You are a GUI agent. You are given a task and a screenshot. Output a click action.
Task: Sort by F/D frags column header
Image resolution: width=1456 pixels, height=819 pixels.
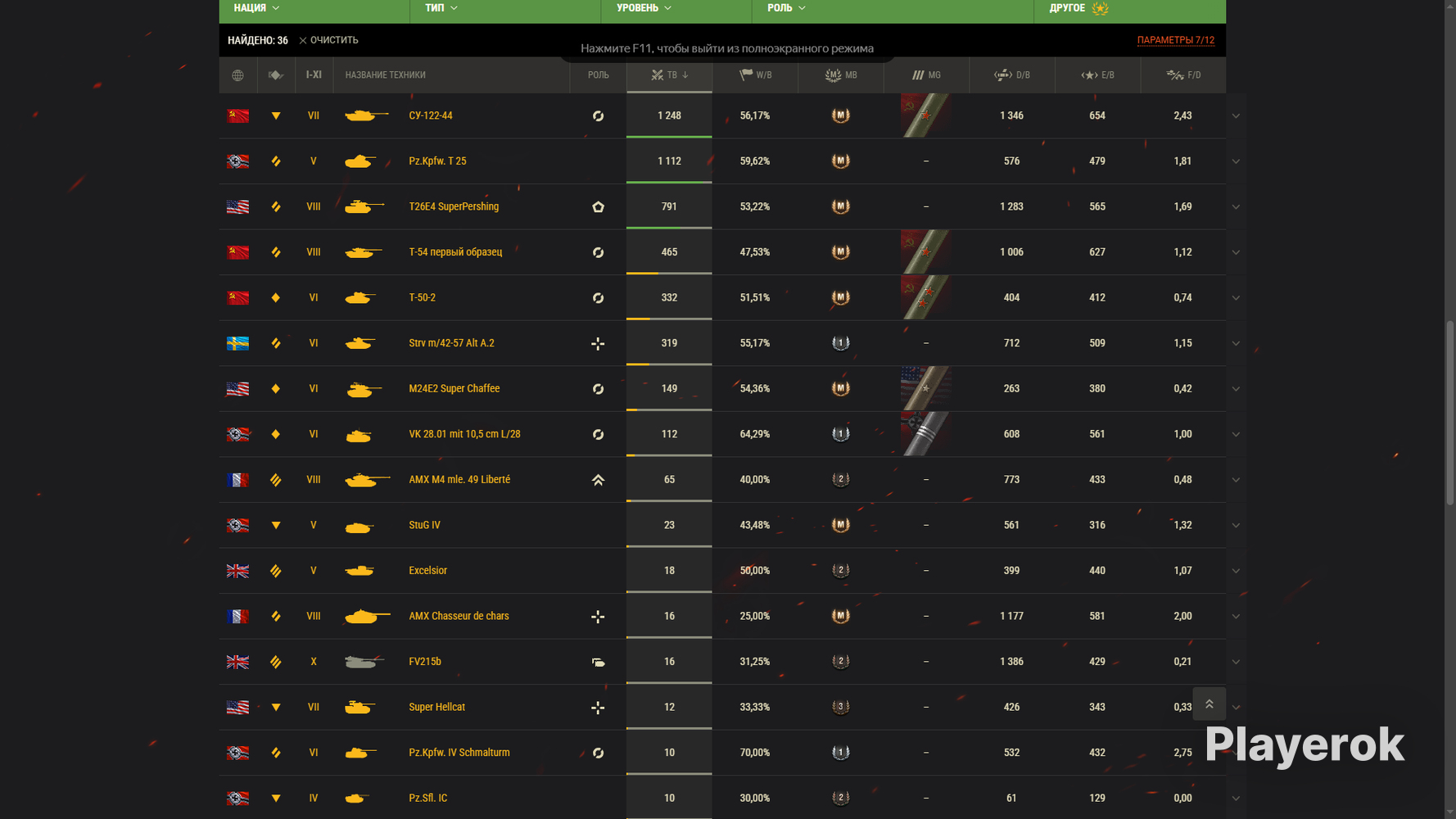[1183, 75]
